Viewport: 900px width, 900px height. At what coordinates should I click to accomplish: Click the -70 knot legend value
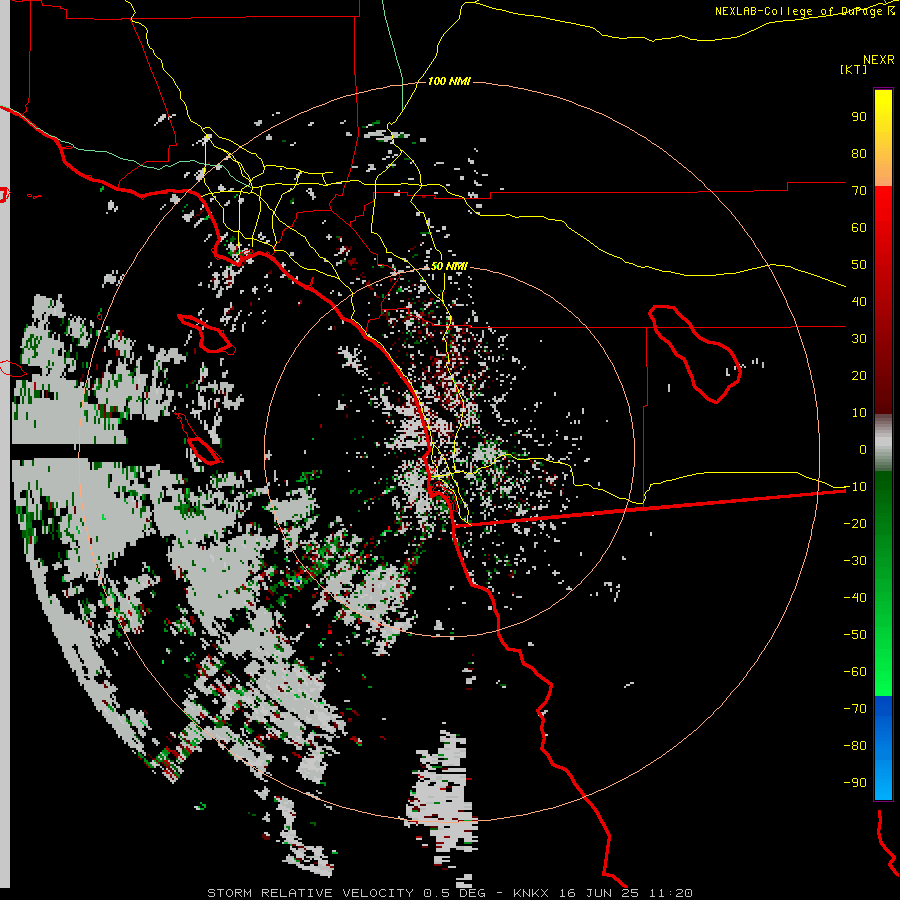click(855, 708)
